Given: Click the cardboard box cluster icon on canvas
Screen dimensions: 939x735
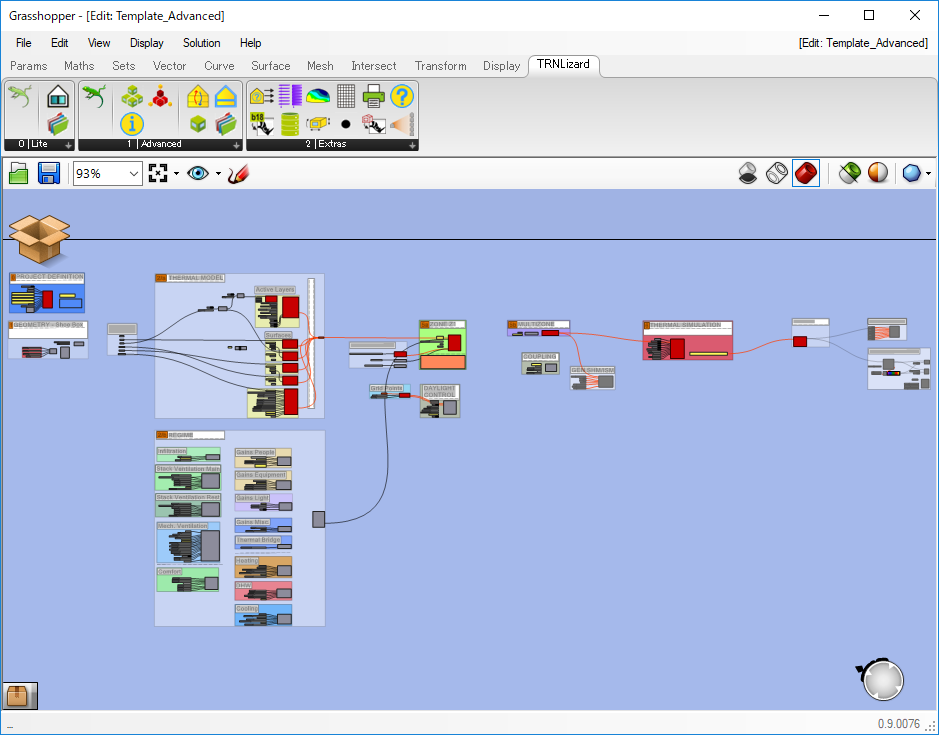Looking at the screenshot, I should tap(40, 239).
